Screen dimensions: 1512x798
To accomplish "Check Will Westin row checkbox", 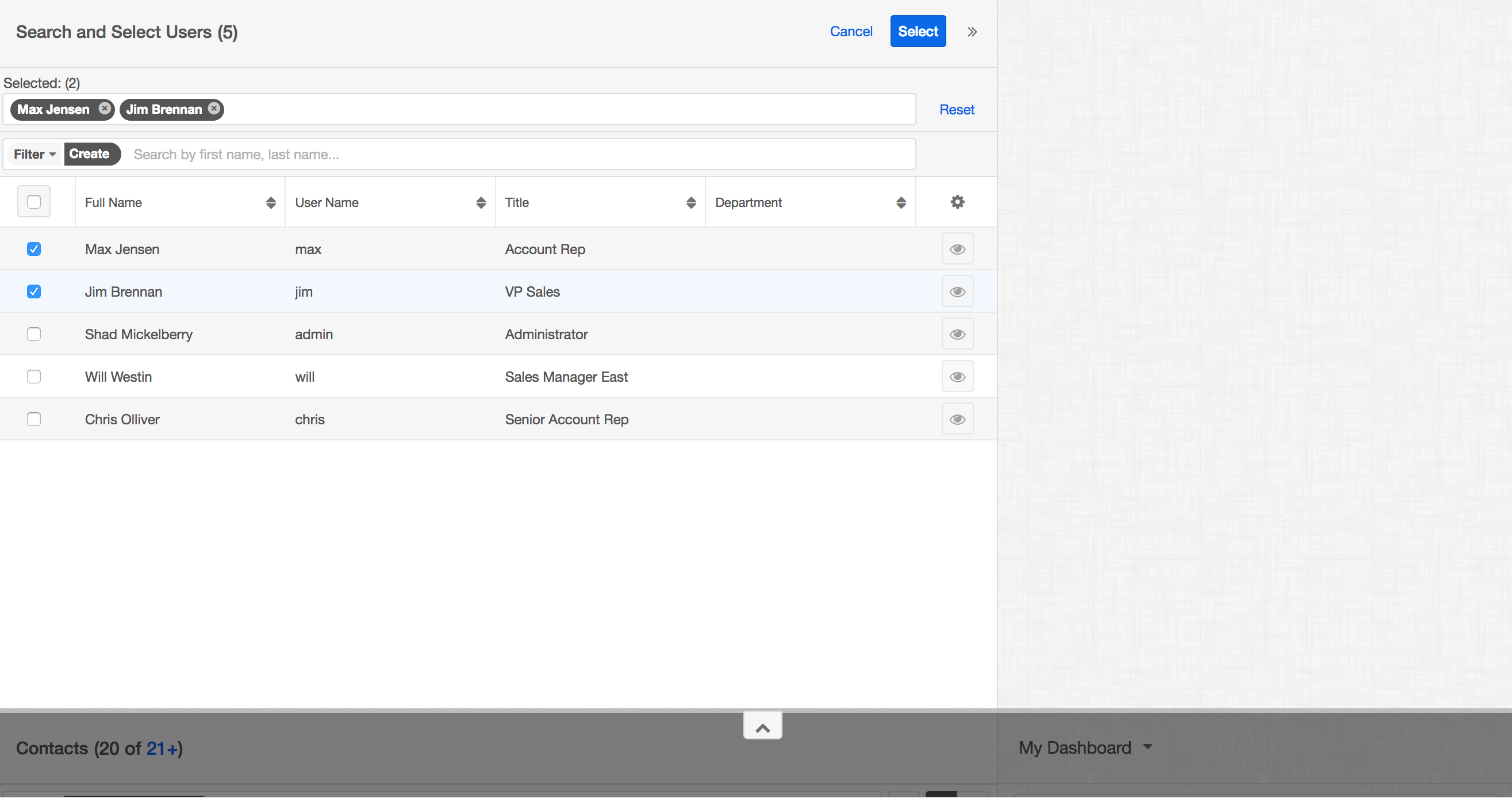I will (34, 377).
